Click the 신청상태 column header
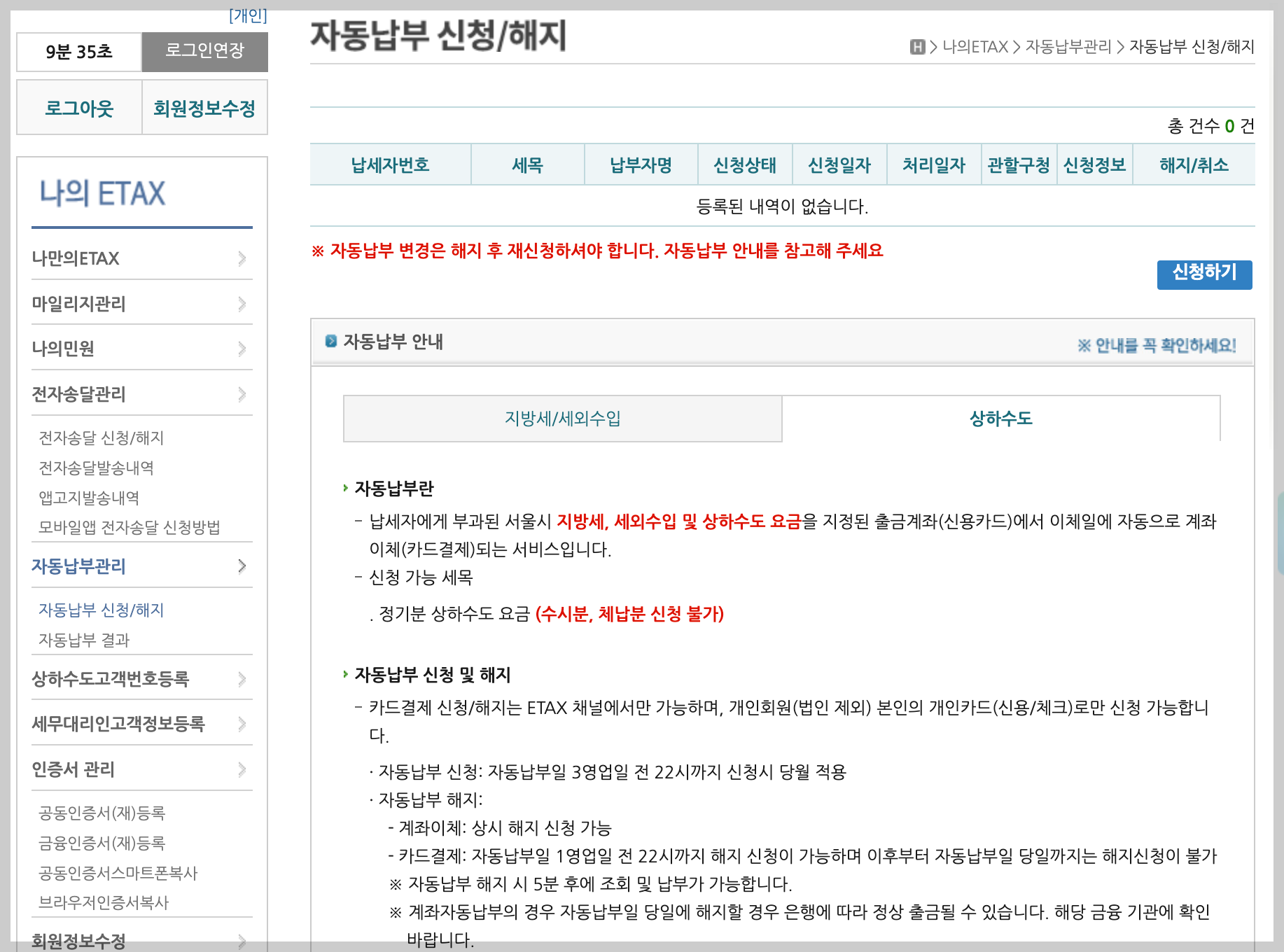The height and width of the screenshot is (952, 1284). click(745, 165)
